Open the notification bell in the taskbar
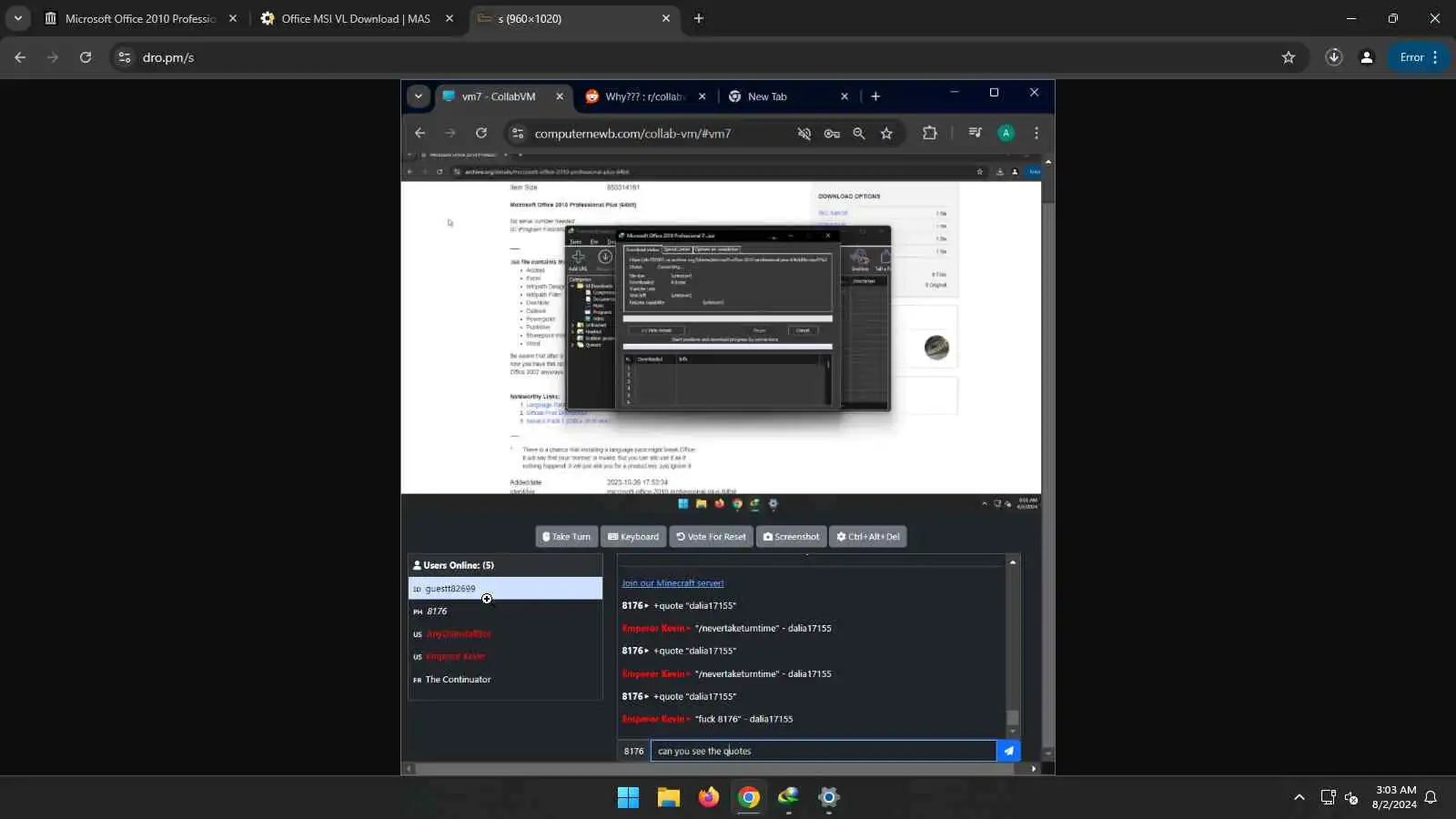 click(1431, 797)
